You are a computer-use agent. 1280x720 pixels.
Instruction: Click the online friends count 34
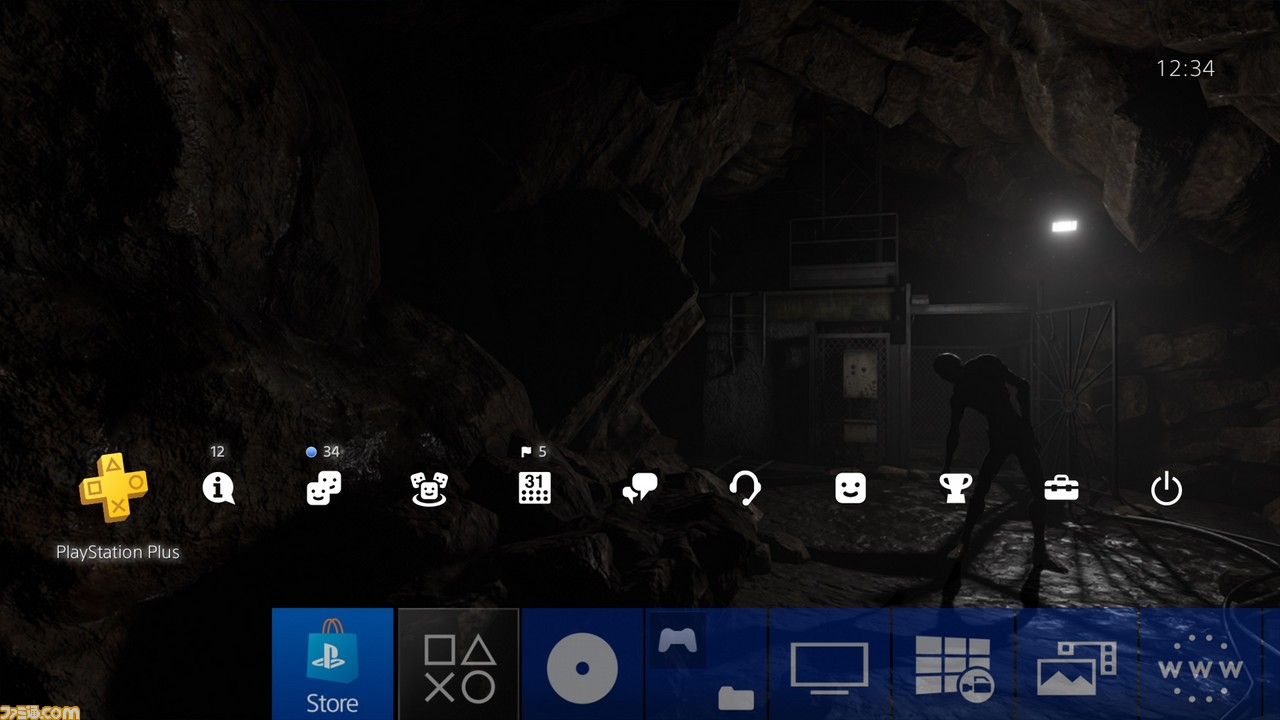(x=331, y=452)
